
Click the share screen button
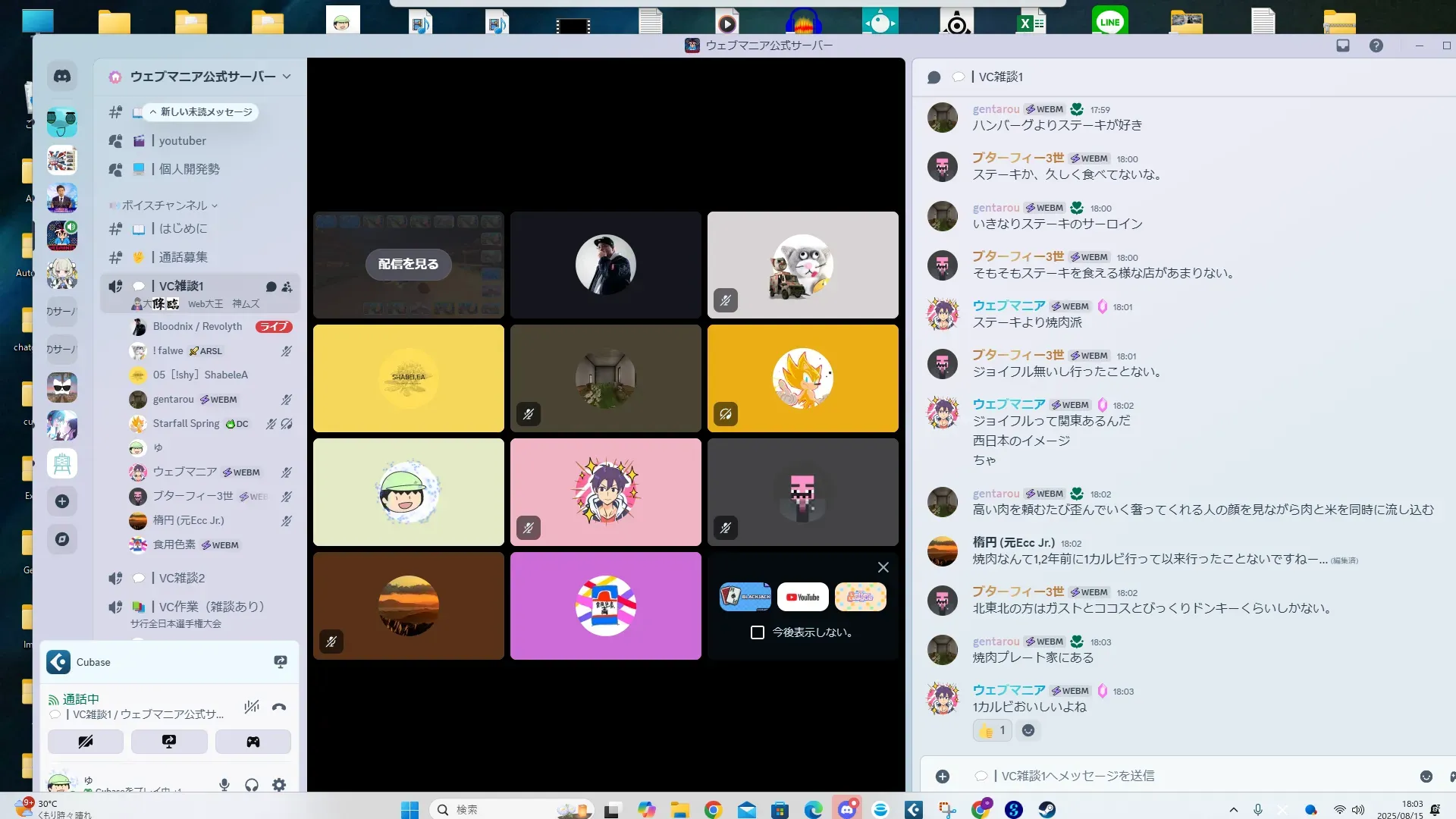pos(169,742)
